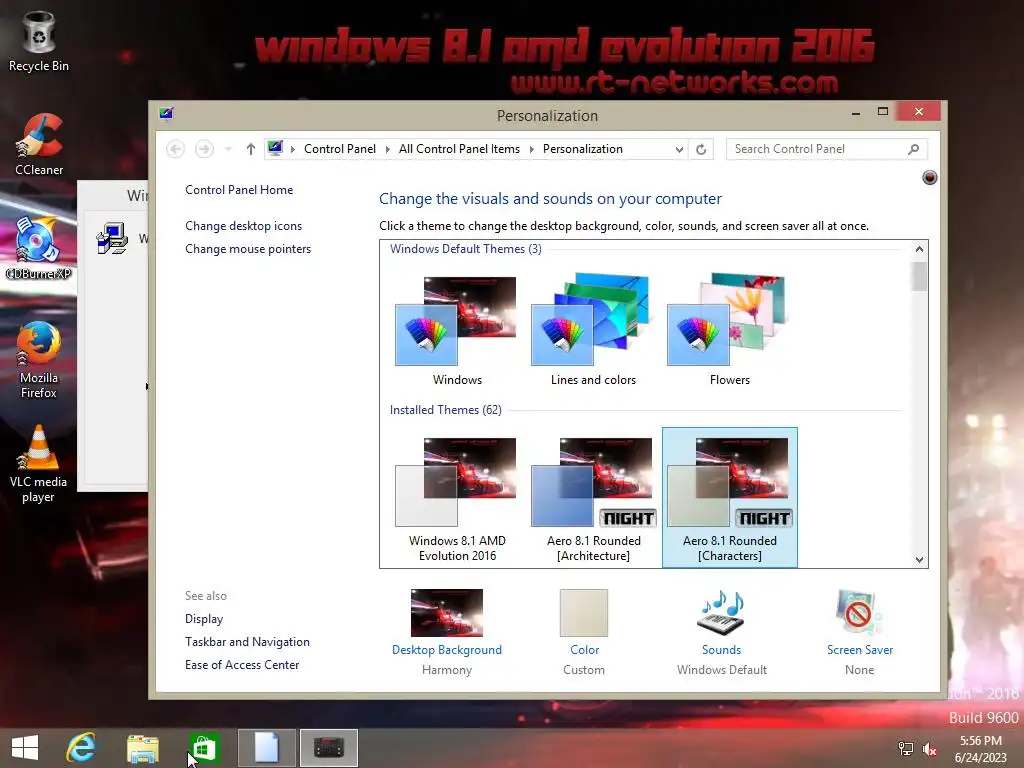1024x768 pixels.
Task: Open the CDBurnerXP desktop shortcut
Action: 39,248
